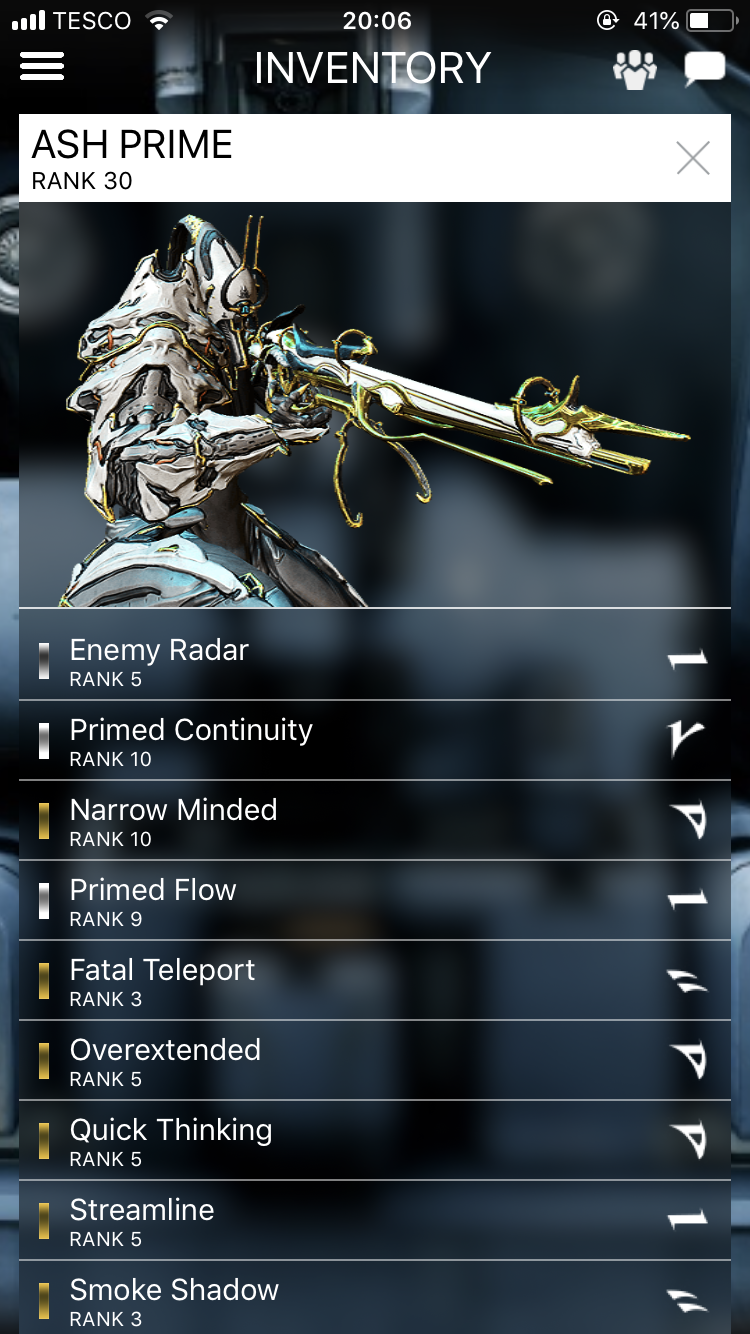Tap the battery indicator in status bar
Image resolution: width=750 pixels, height=1334 pixels.
coord(711,20)
